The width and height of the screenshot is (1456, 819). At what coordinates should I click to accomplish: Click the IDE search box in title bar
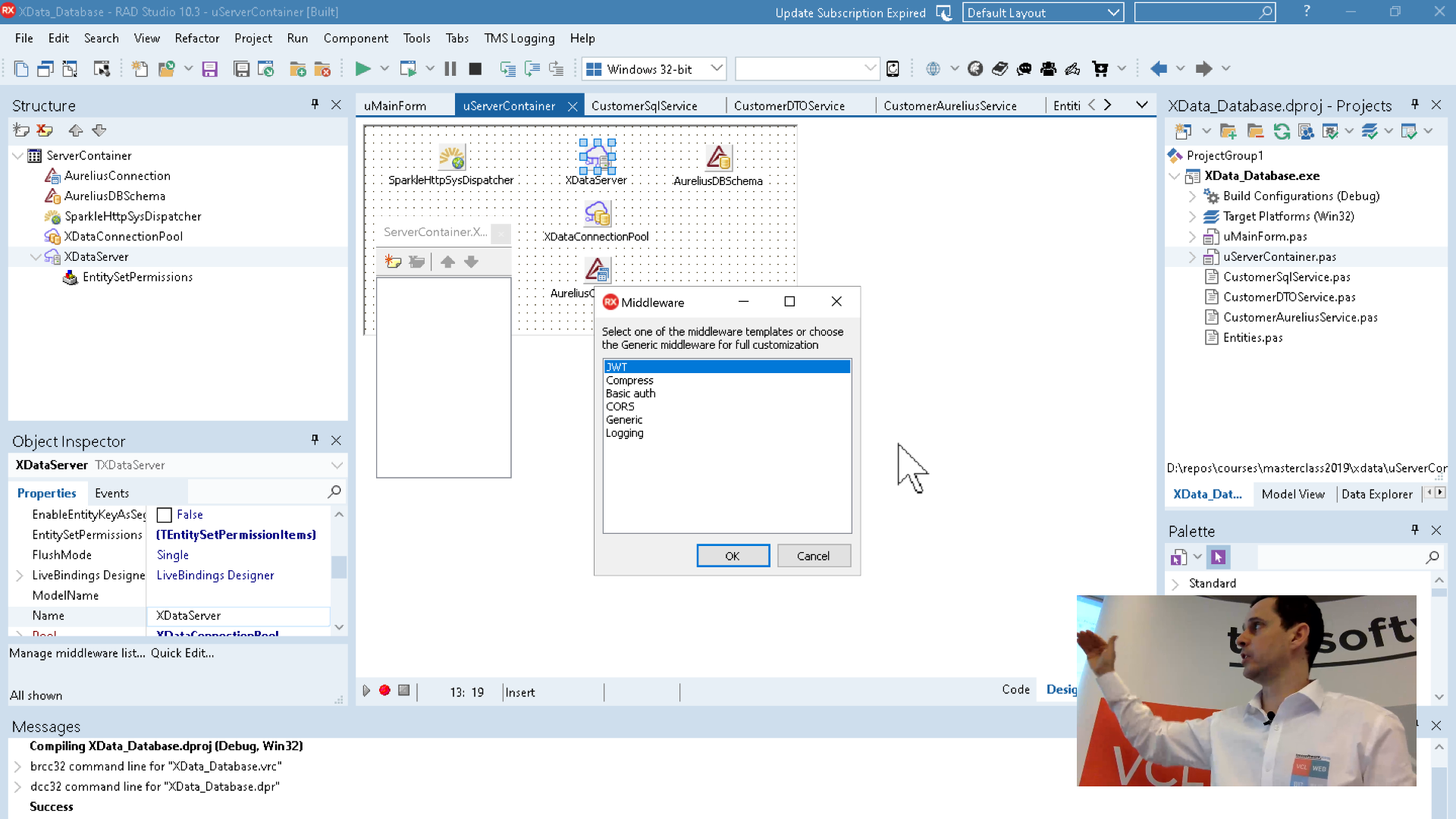pos(1204,12)
